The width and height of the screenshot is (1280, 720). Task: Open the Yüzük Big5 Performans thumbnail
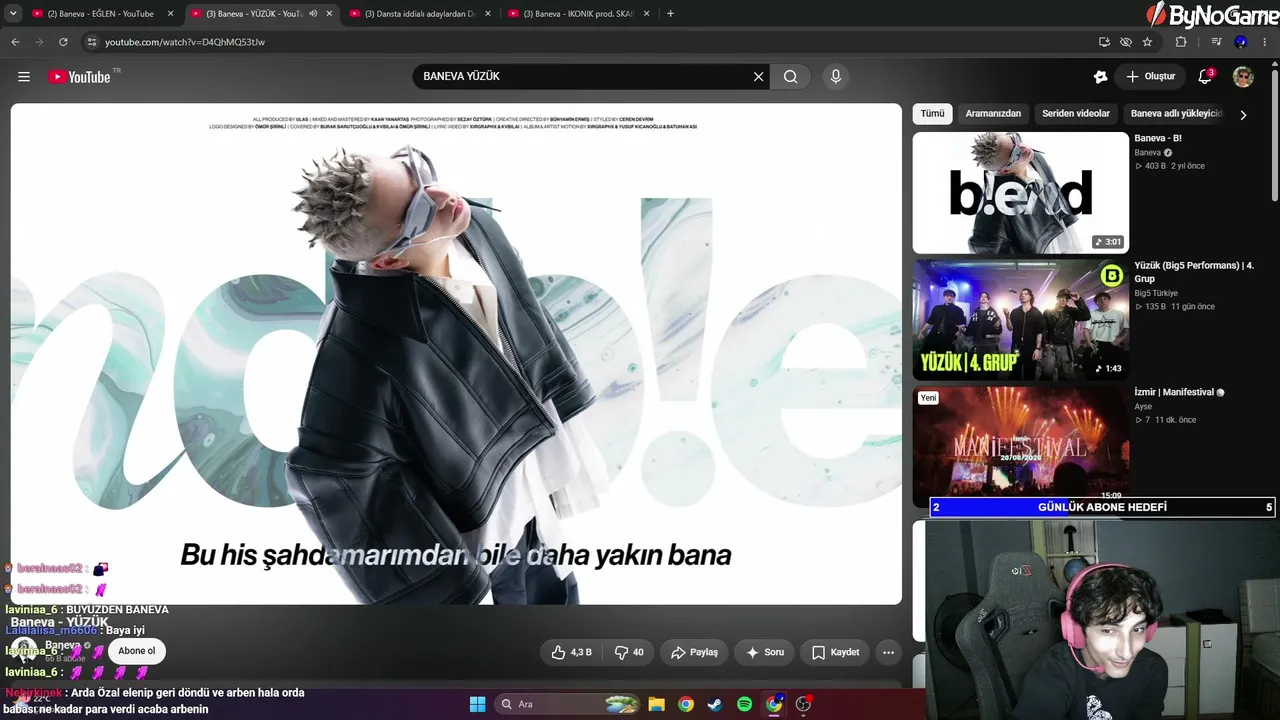1021,320
